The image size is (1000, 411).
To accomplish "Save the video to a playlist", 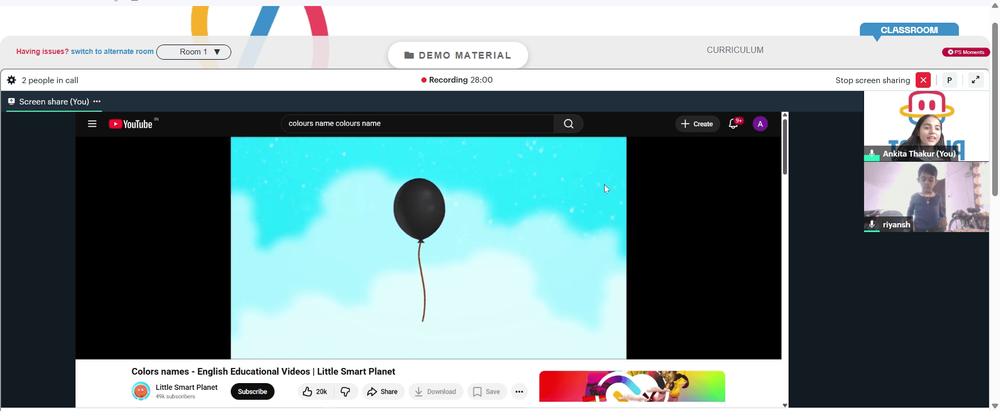I will (x=487, y=392).
